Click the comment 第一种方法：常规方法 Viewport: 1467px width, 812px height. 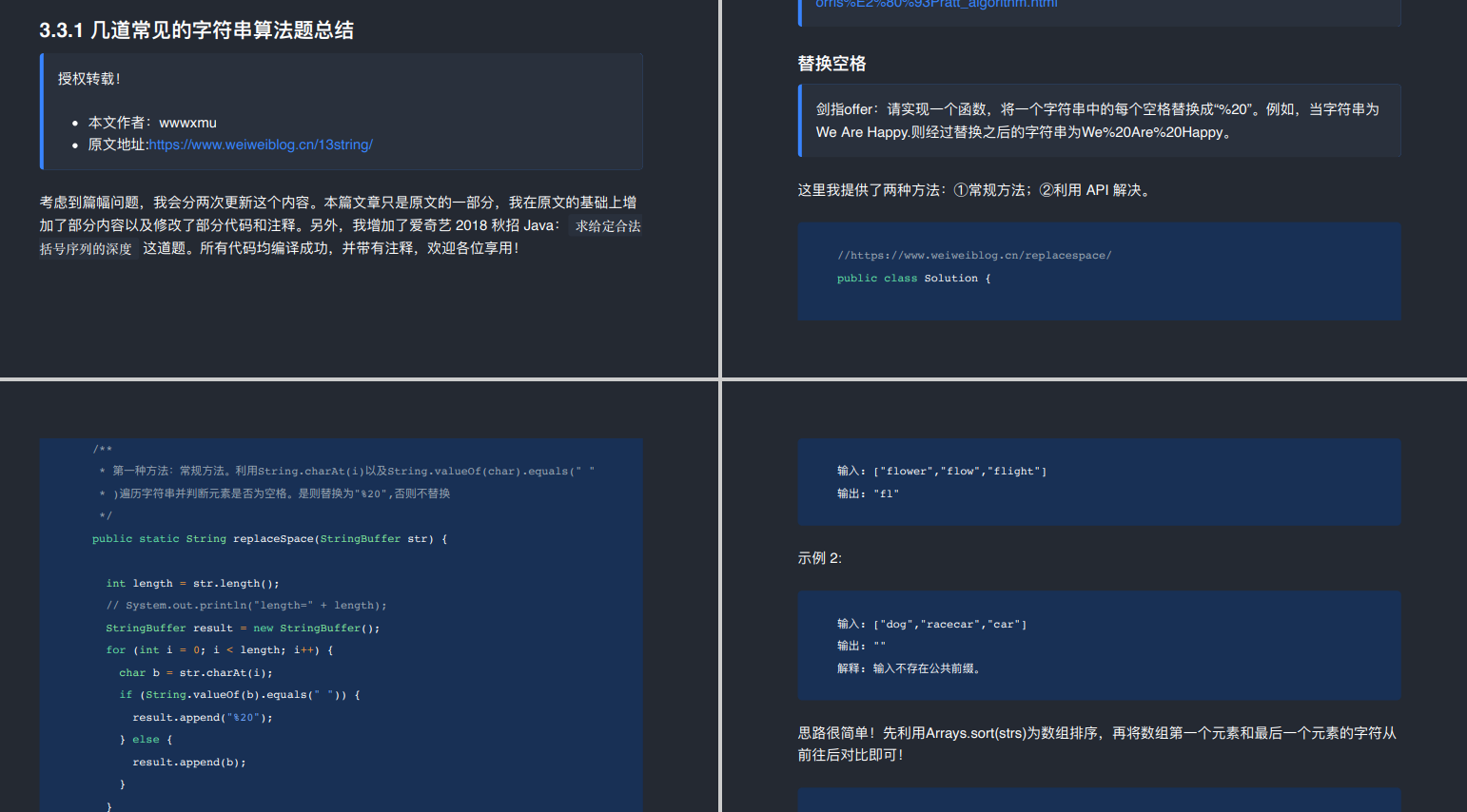[347, 471]
